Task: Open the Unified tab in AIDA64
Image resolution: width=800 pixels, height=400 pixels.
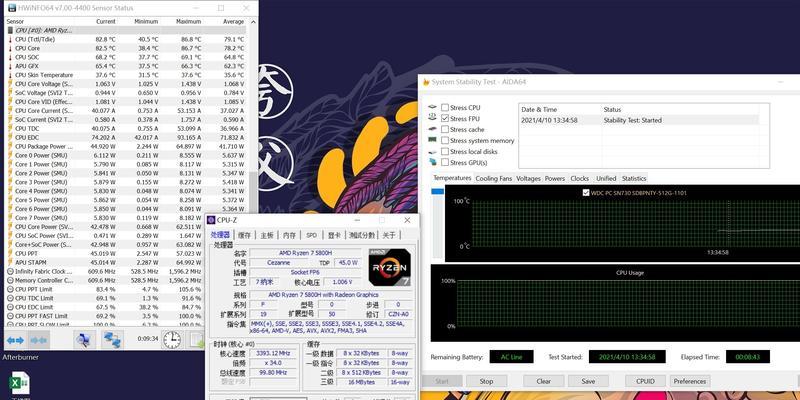Action: tap(606, 179)
